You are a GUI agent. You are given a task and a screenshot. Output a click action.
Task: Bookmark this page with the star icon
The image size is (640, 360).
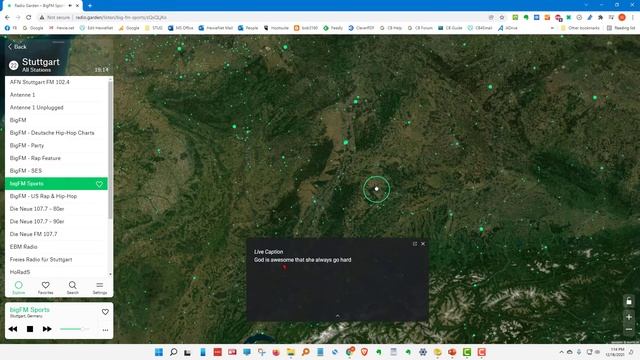click(502, 18)
